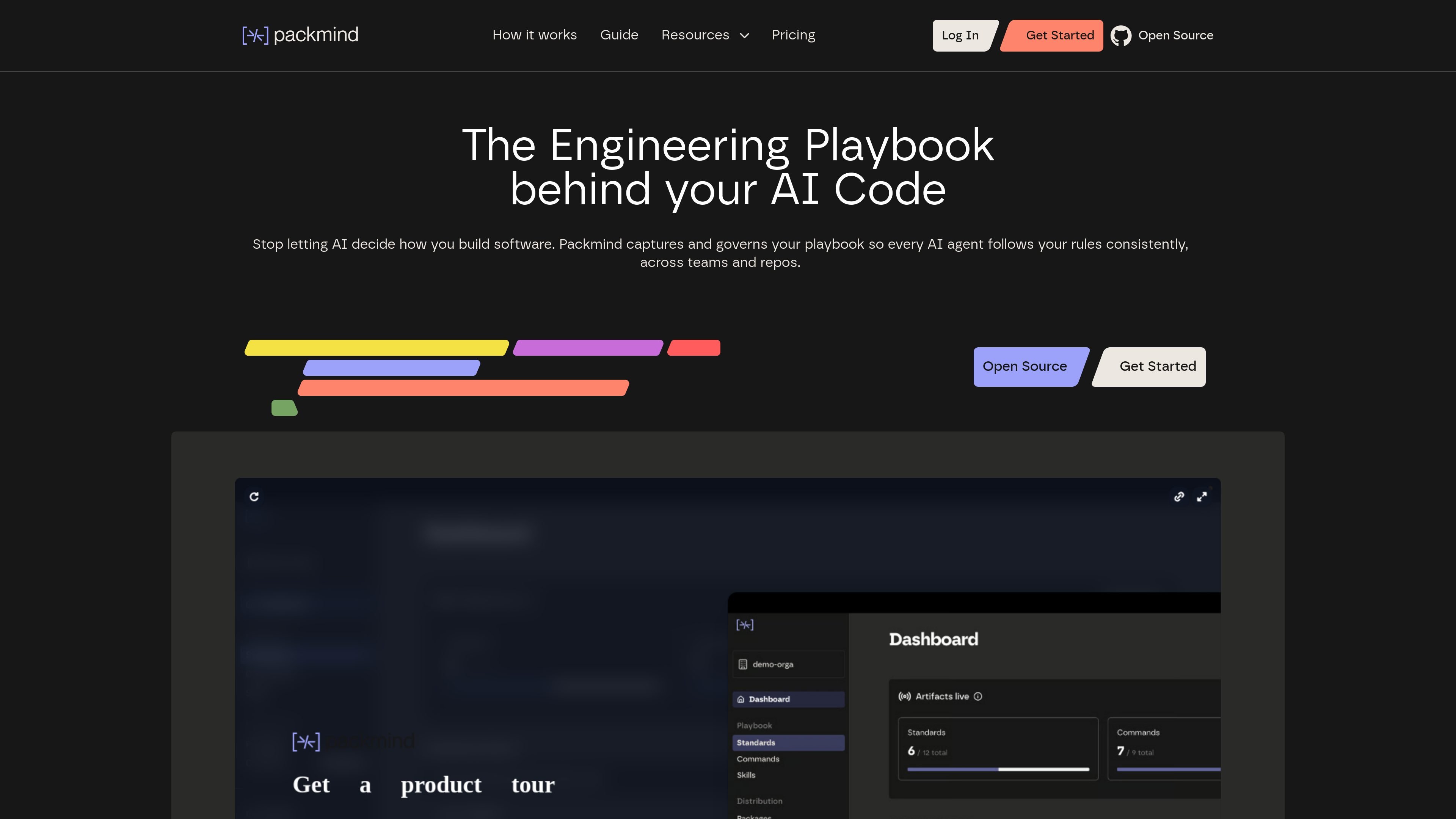
Task: Open the GitHub icon in the navbar
Action: point(1120,36)
